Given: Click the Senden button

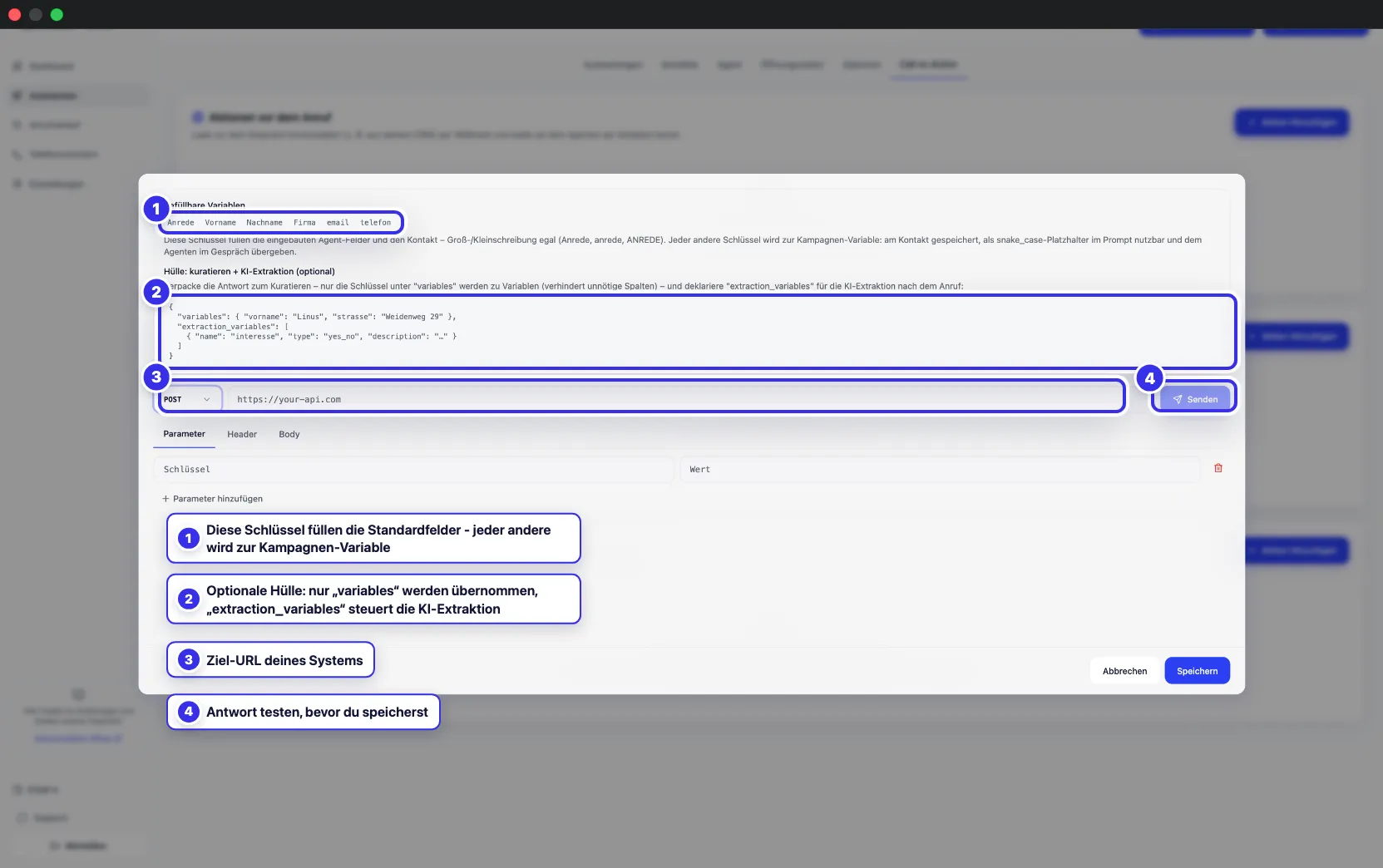Looking at the screenshot, I should [x=1194, y=399].
